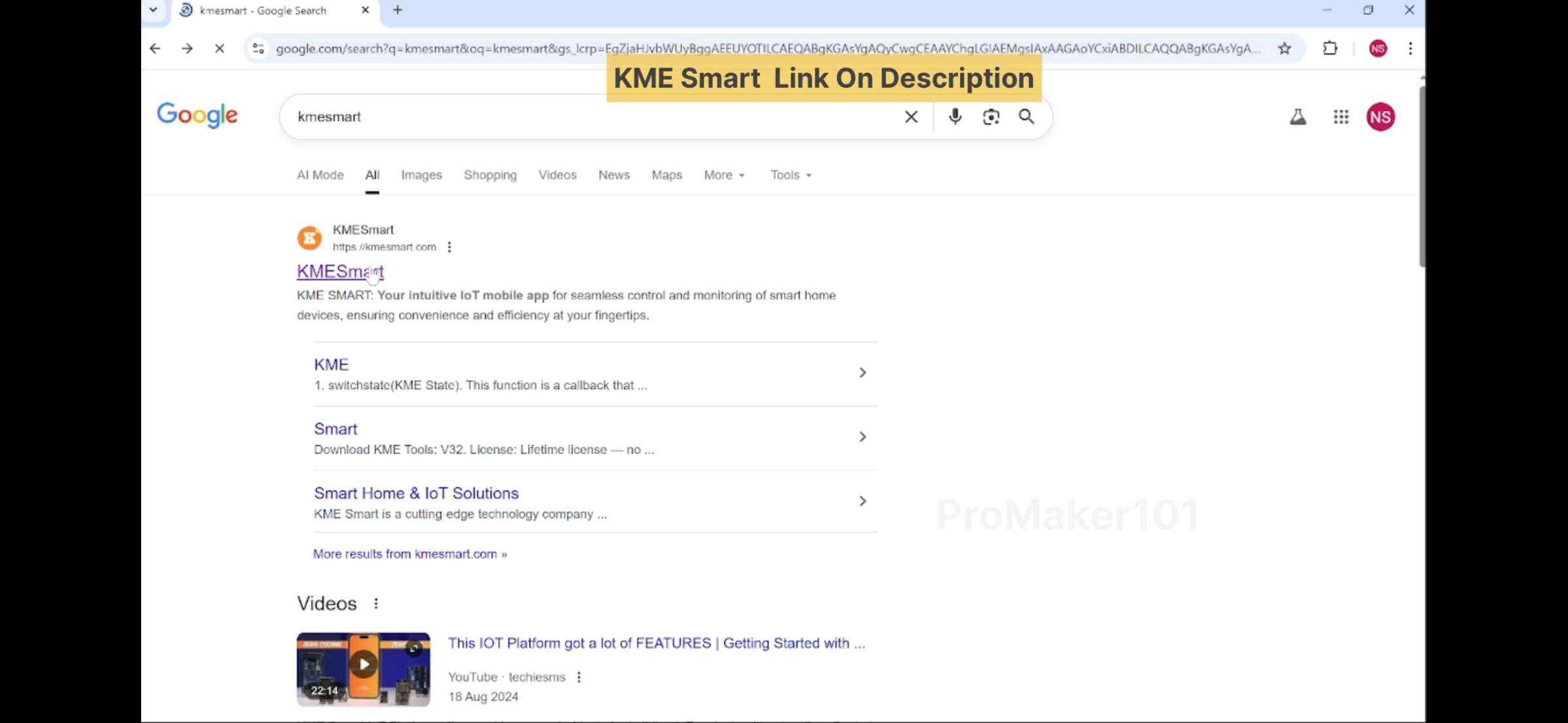Open the browser Extensions puzzle icon
Viewport: 1568px width, 723px height.
(x=1329, y=48)
